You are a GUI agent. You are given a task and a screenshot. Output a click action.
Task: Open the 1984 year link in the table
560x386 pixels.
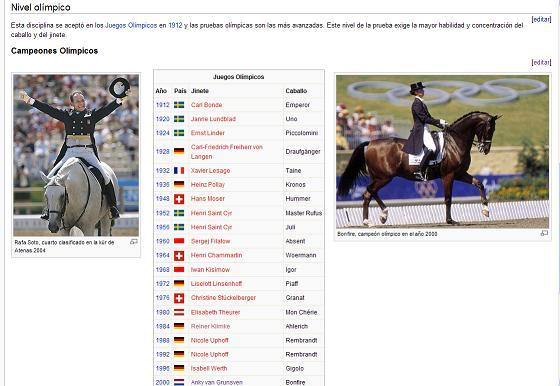point(162,326)
